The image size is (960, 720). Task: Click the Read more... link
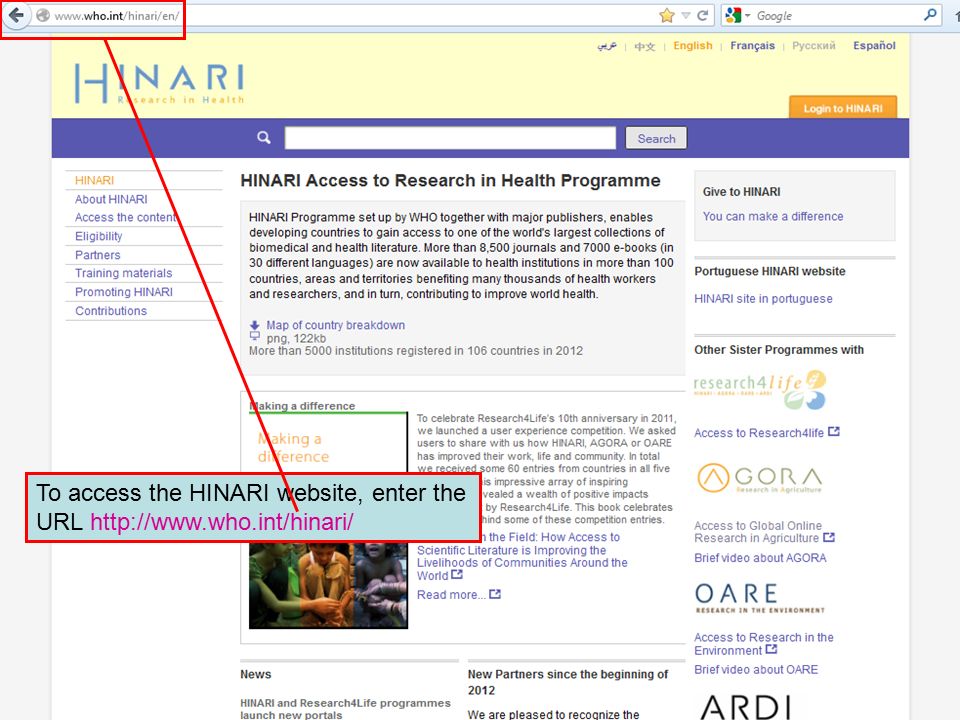pyautogui.click(x=451, y=594)
